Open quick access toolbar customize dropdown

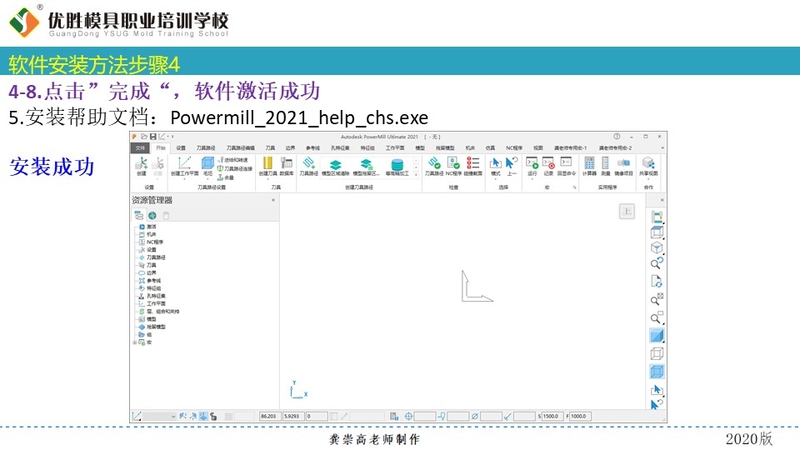[x=172, y=137]
